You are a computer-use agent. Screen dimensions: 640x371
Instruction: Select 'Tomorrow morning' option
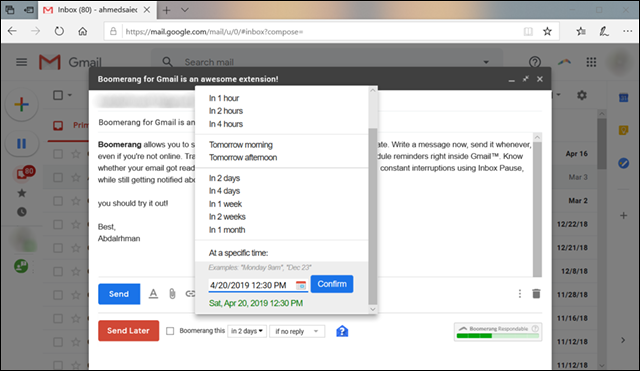(x=241, y=144)
